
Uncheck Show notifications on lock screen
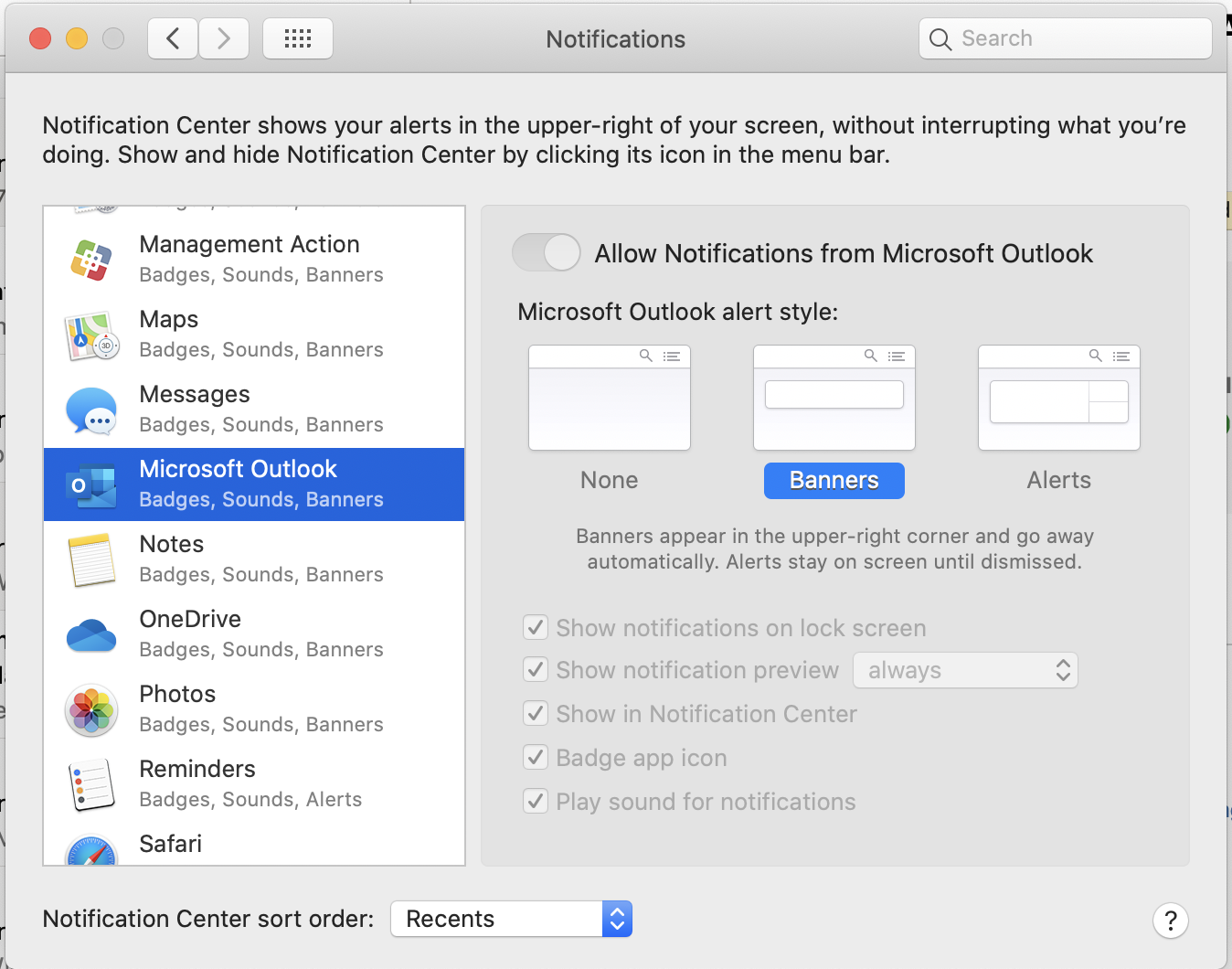point(536,628)
